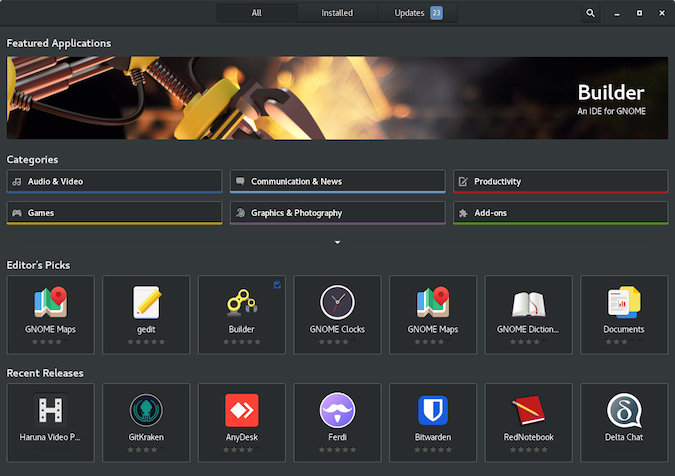The width and height of the screenshot is (675, 476).
Task: Open the gedit notepad icon
Action: point(146,302)
